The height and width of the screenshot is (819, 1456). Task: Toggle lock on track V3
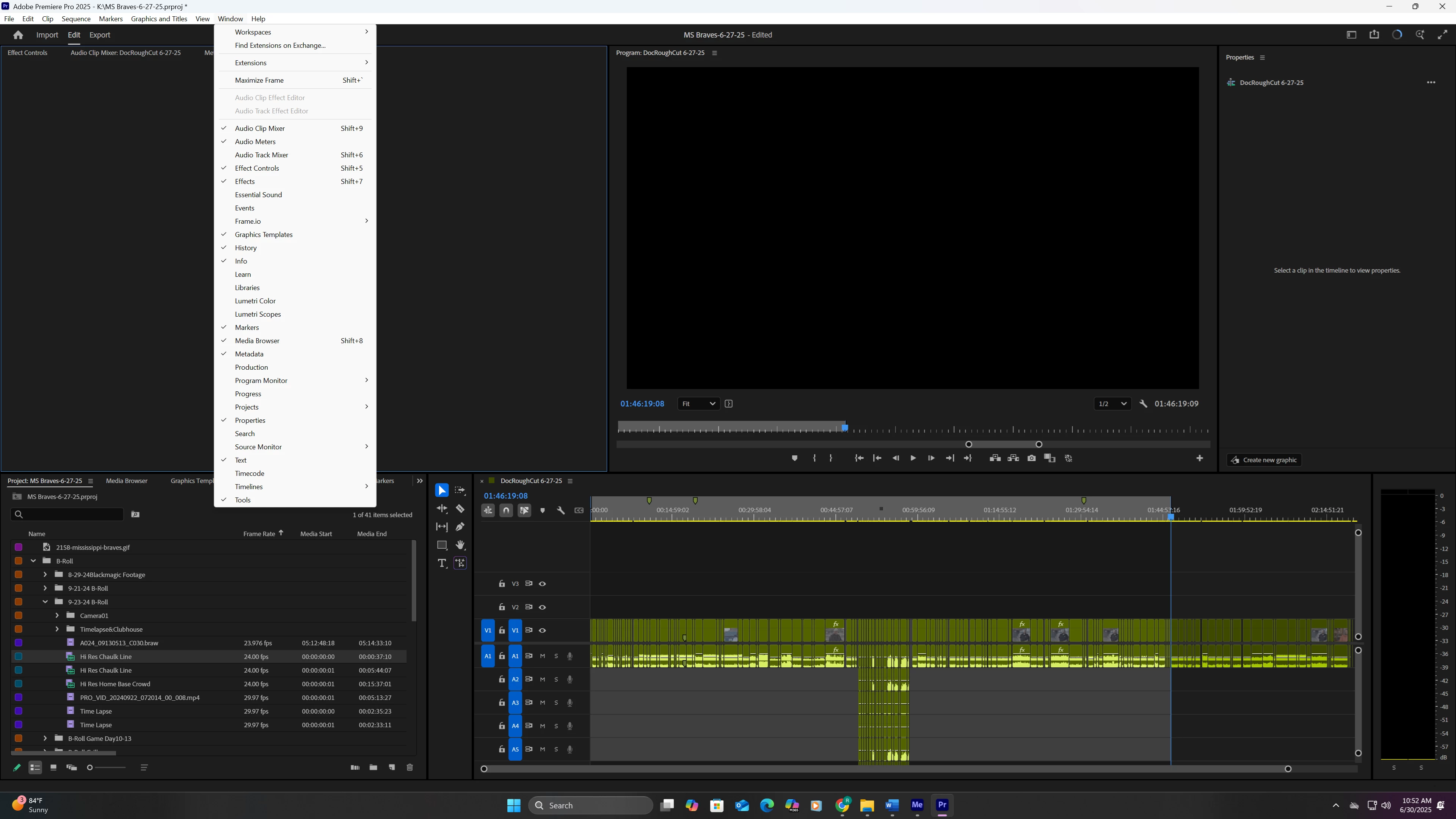click(x=501, y=584)
